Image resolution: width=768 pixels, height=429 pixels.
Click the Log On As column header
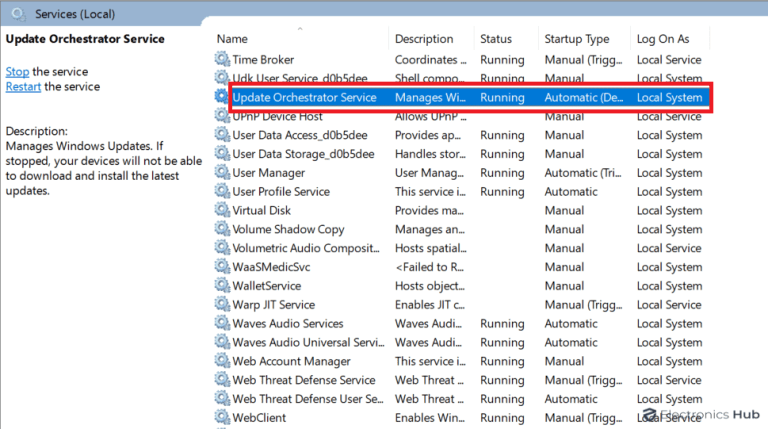(663, 39)
